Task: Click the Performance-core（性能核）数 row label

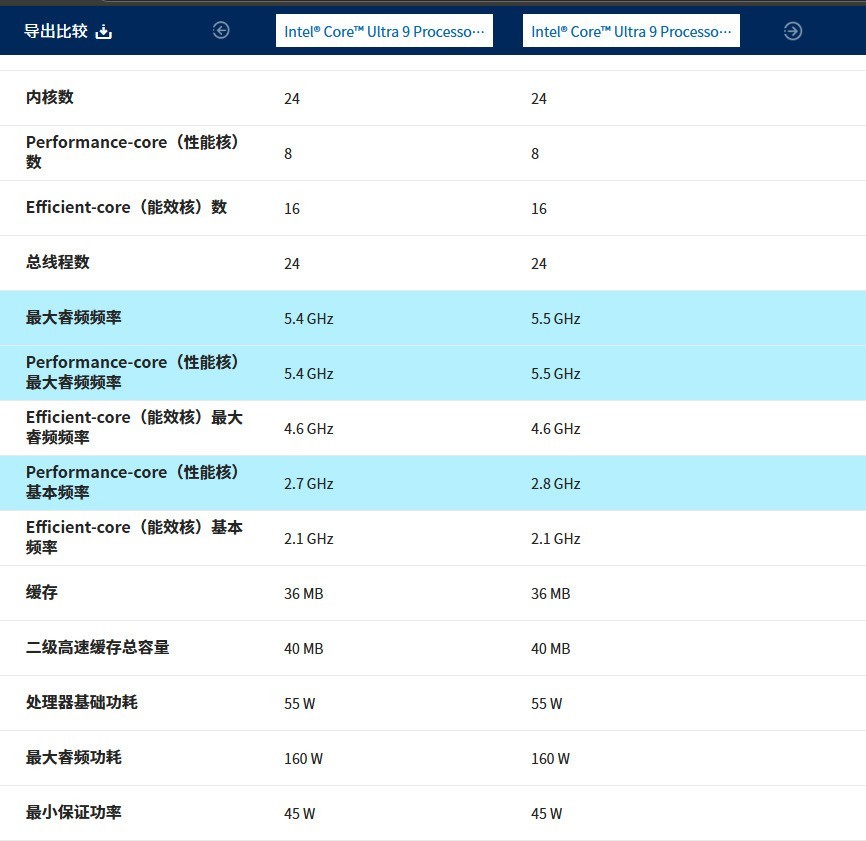Action: click(x=133, y=152)
